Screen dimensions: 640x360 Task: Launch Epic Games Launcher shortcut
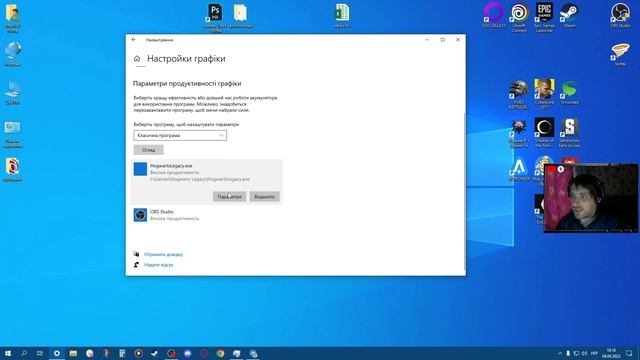(544, 16)
